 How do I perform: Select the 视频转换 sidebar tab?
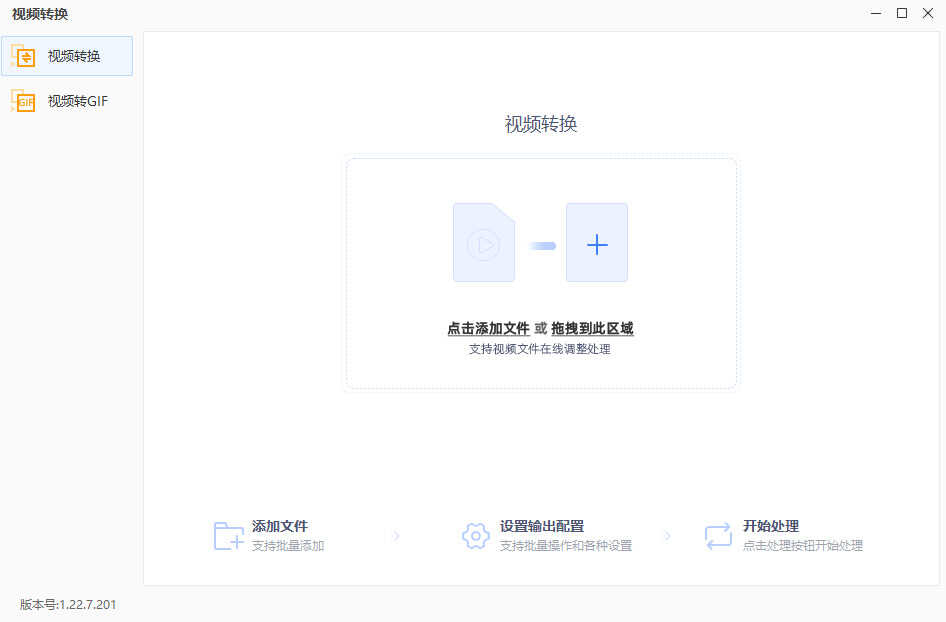coord(67,56)
